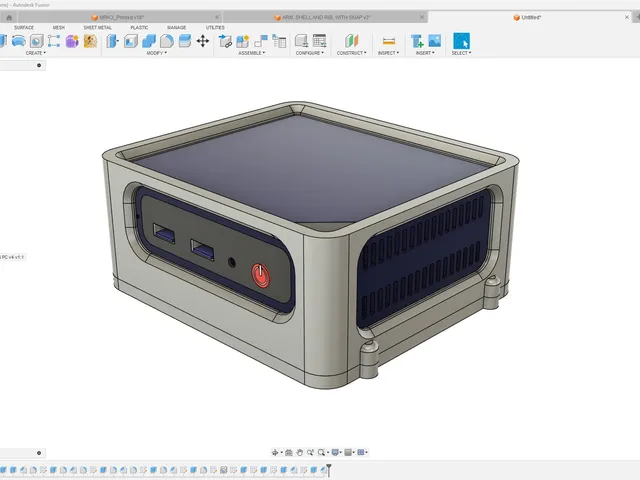Open the INSPECT dropdown menu

point(388,53)
